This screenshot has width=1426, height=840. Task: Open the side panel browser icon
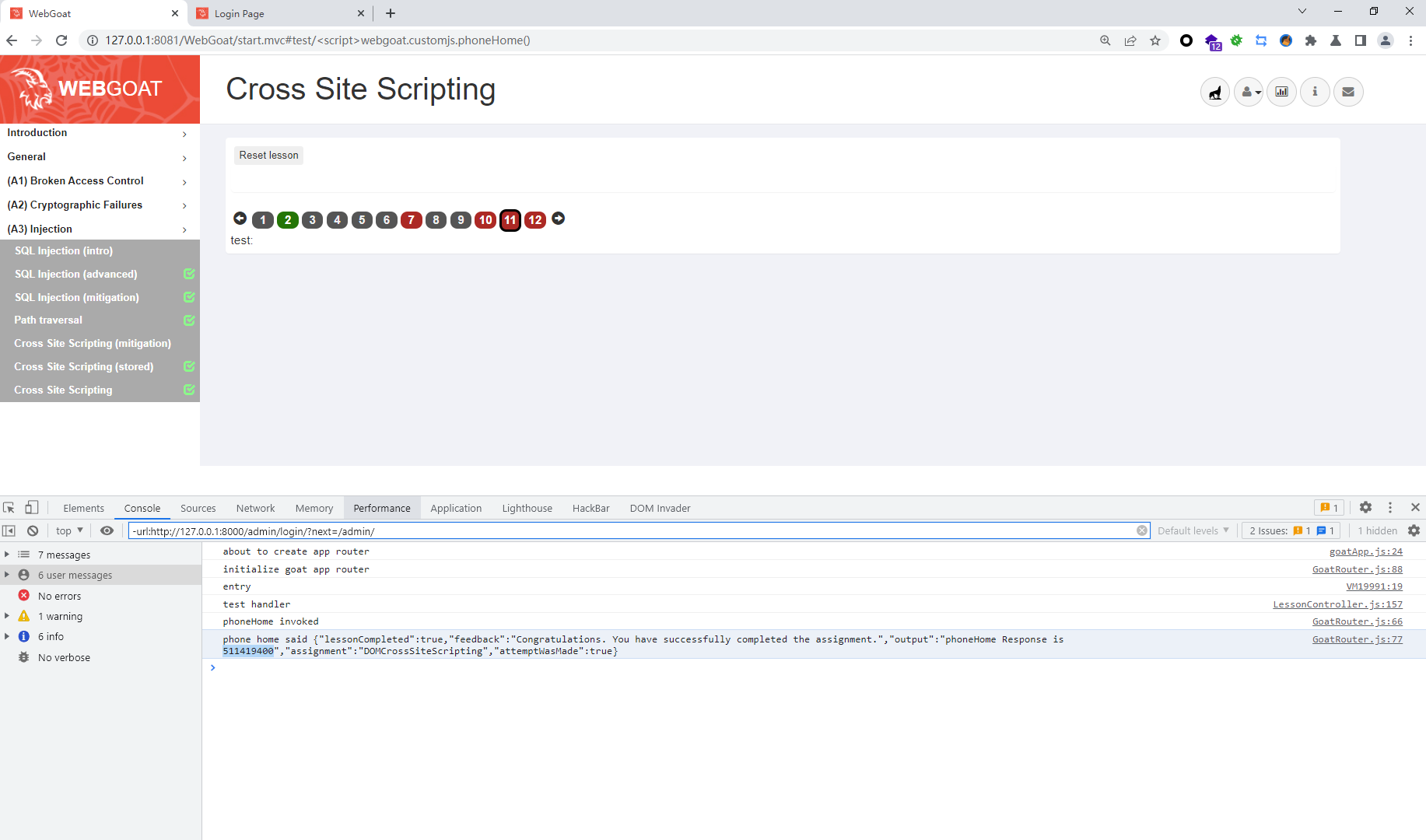[x=1361, y=40]
